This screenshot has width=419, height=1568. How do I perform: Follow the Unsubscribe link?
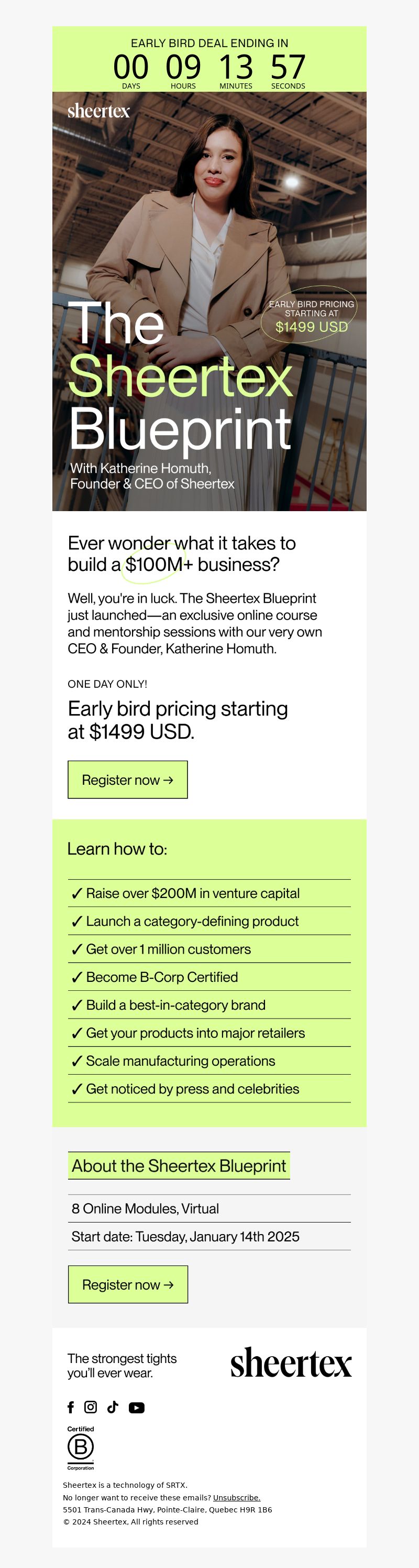click(x=237, y=1497)
